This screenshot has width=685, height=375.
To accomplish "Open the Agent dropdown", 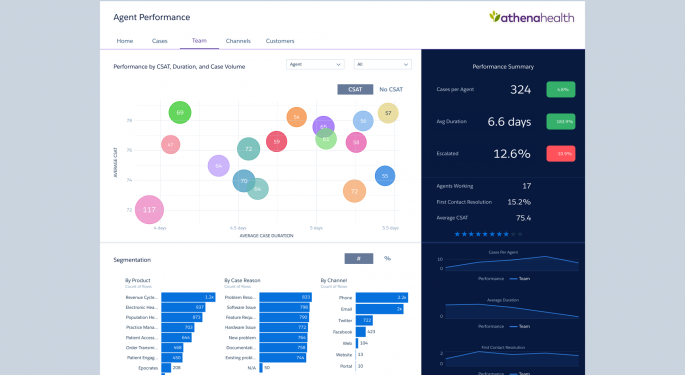I will point(315,64).
